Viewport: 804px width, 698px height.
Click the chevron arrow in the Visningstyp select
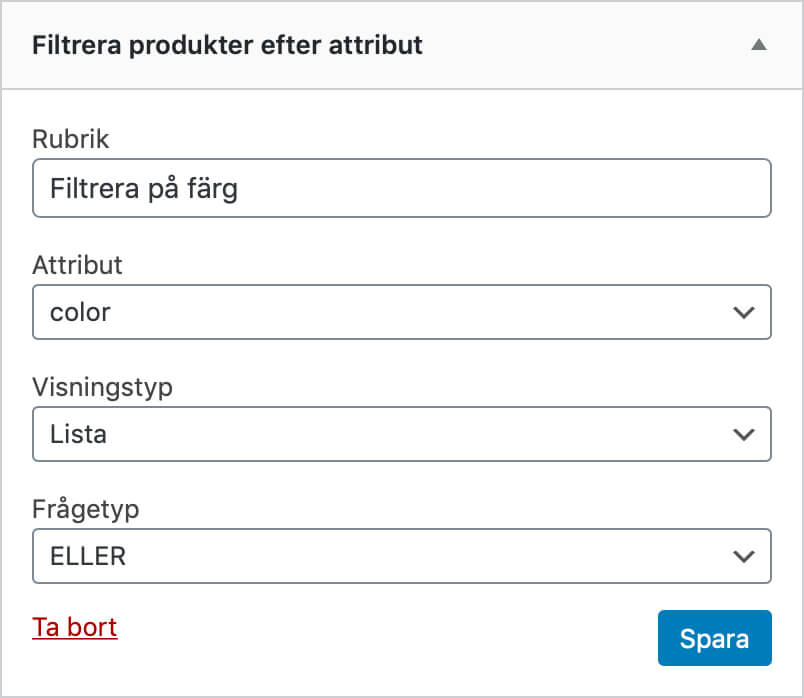(743, 434)
